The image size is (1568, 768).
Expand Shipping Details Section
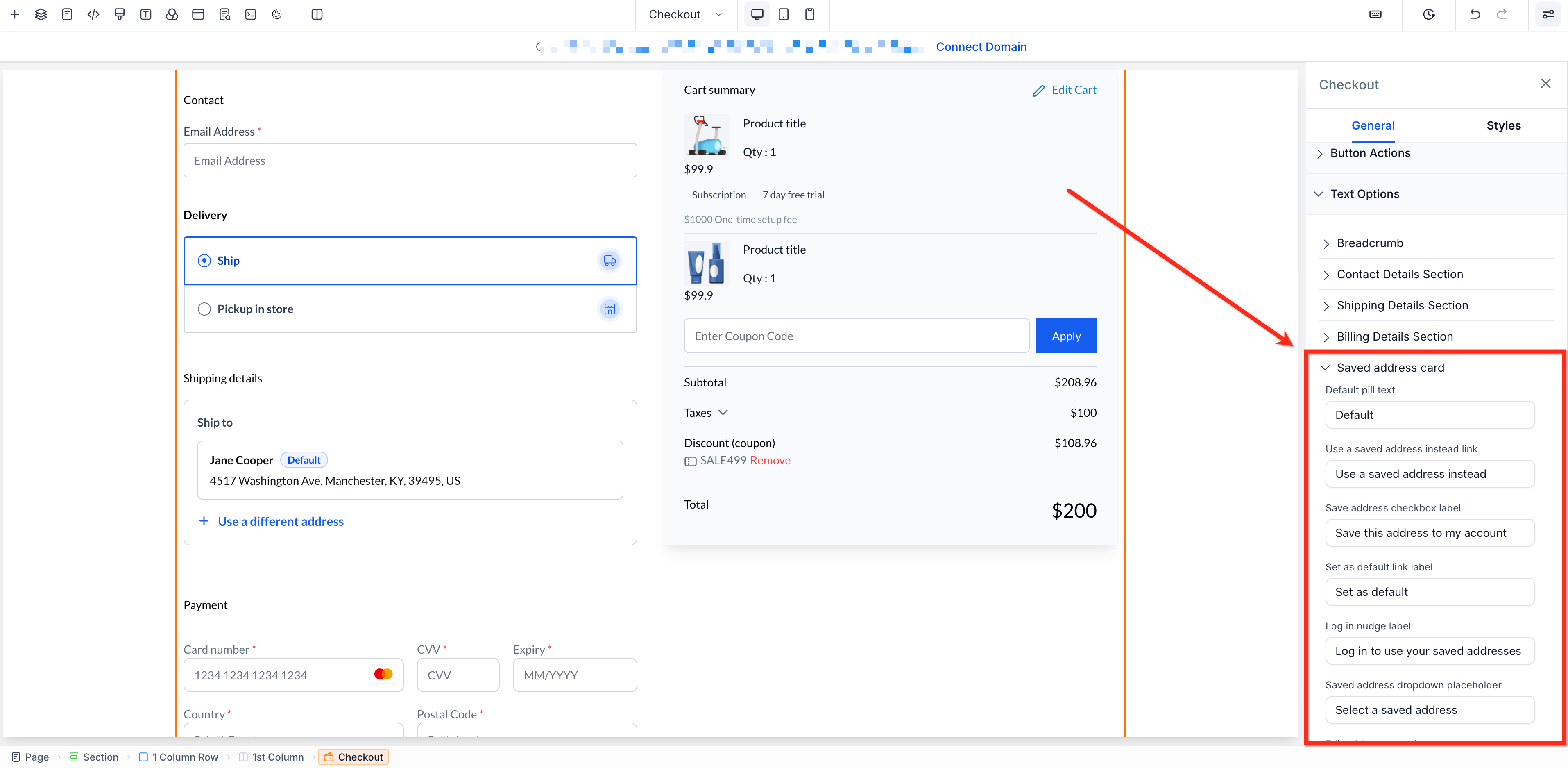[x=1402, y=305]
